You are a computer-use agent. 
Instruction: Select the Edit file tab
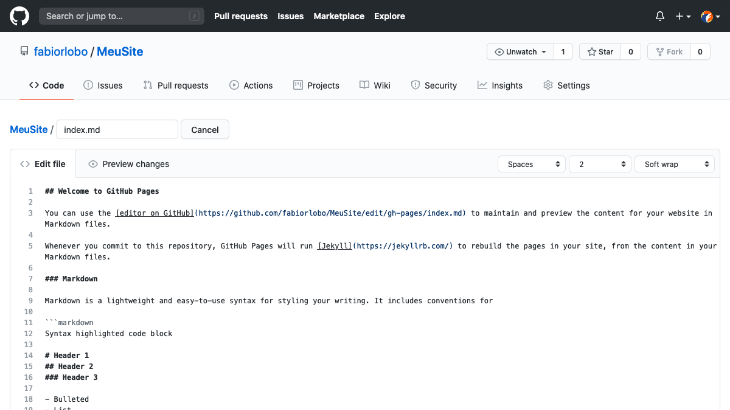[x=43, y=164]
